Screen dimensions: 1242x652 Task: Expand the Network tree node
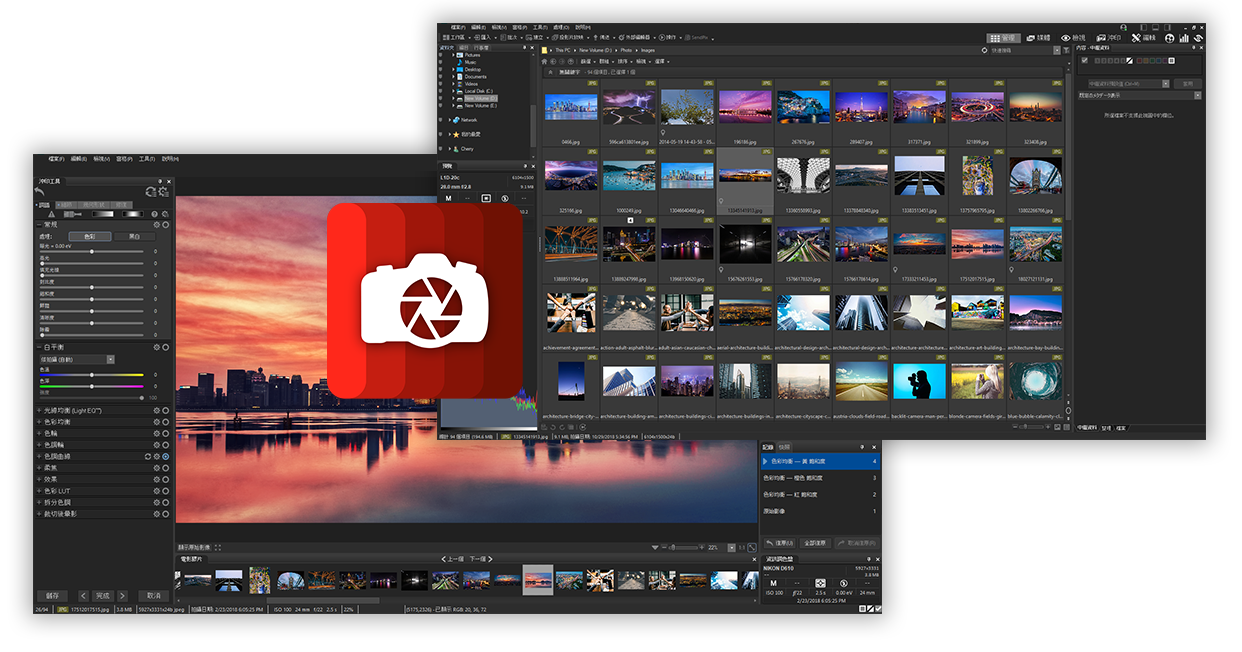(x=452, y=120)
